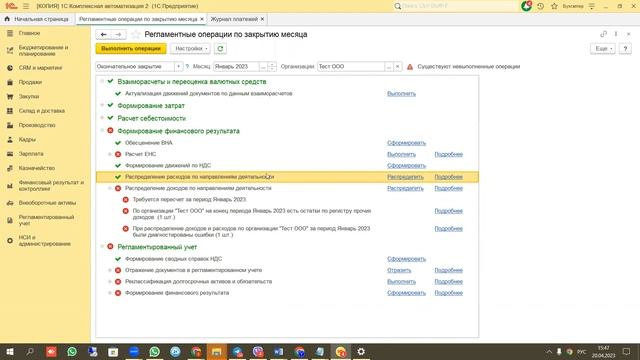Open month selection button for Январь 2023
The image size is (640, 360).
(x=263, y=67)
